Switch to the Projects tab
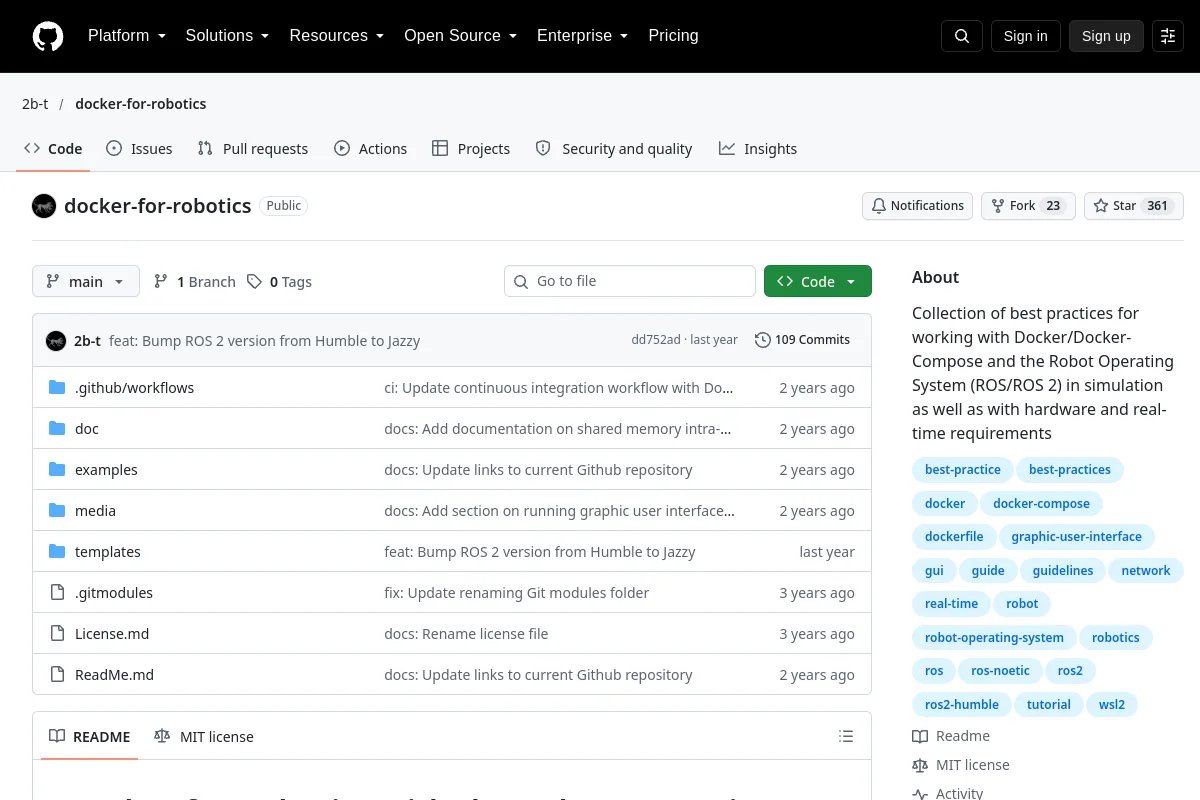Image resolution: width=1200 pixels, height=800 pixels. click(x=471, y=149)
